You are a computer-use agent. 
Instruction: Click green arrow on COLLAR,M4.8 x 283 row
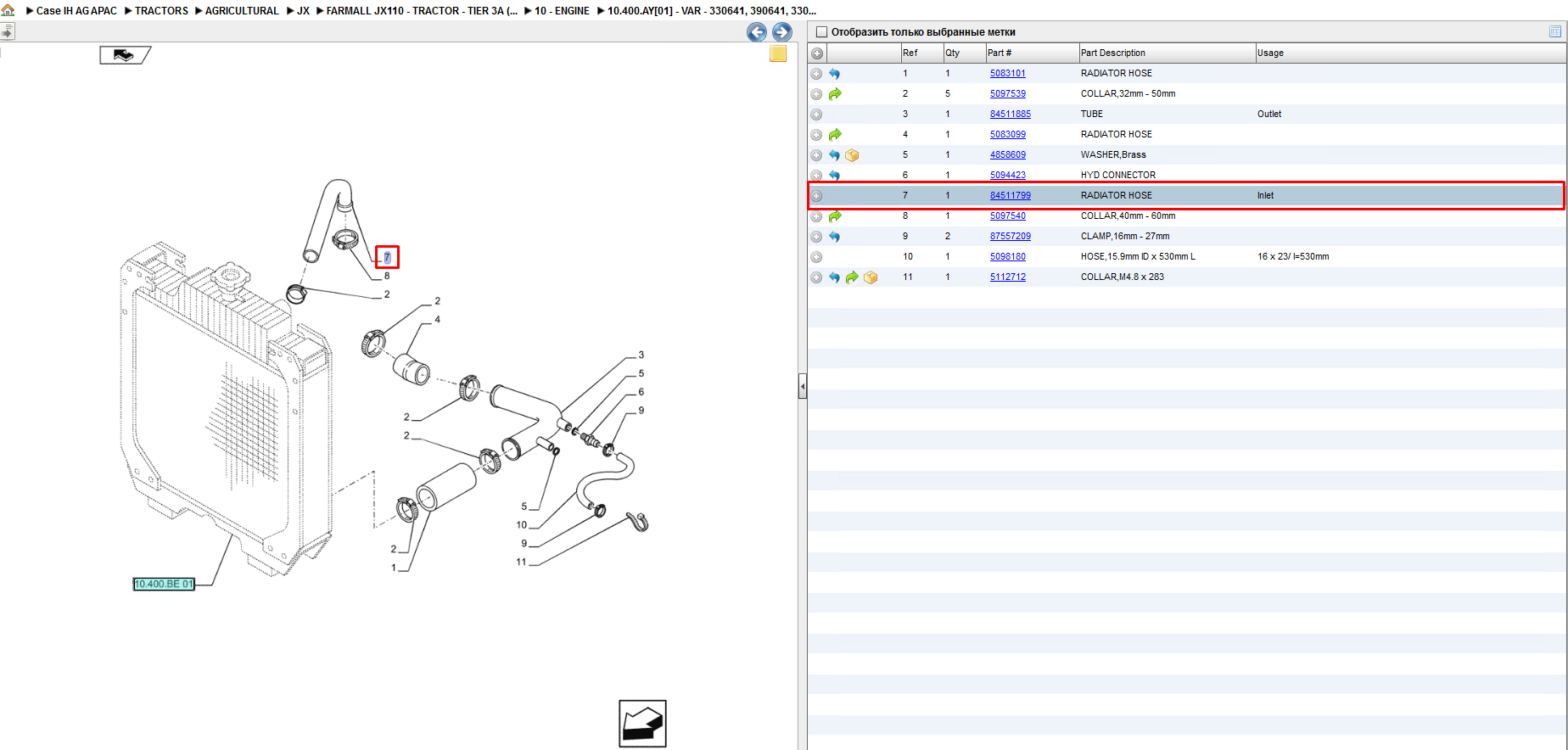pyautogui.click(x=852, y=277)
